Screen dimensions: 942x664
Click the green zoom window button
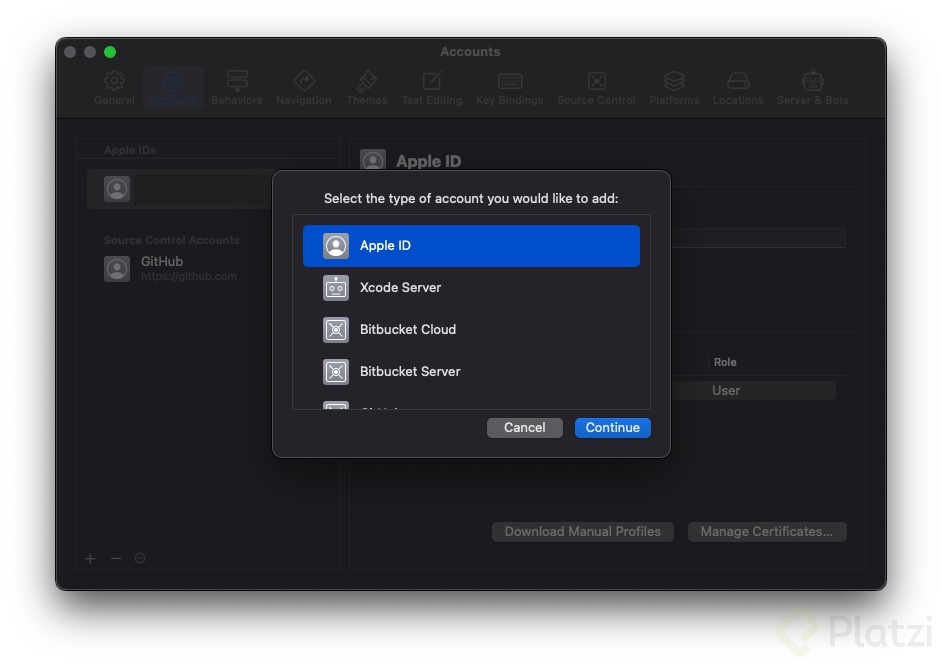[x=110, y=52]
